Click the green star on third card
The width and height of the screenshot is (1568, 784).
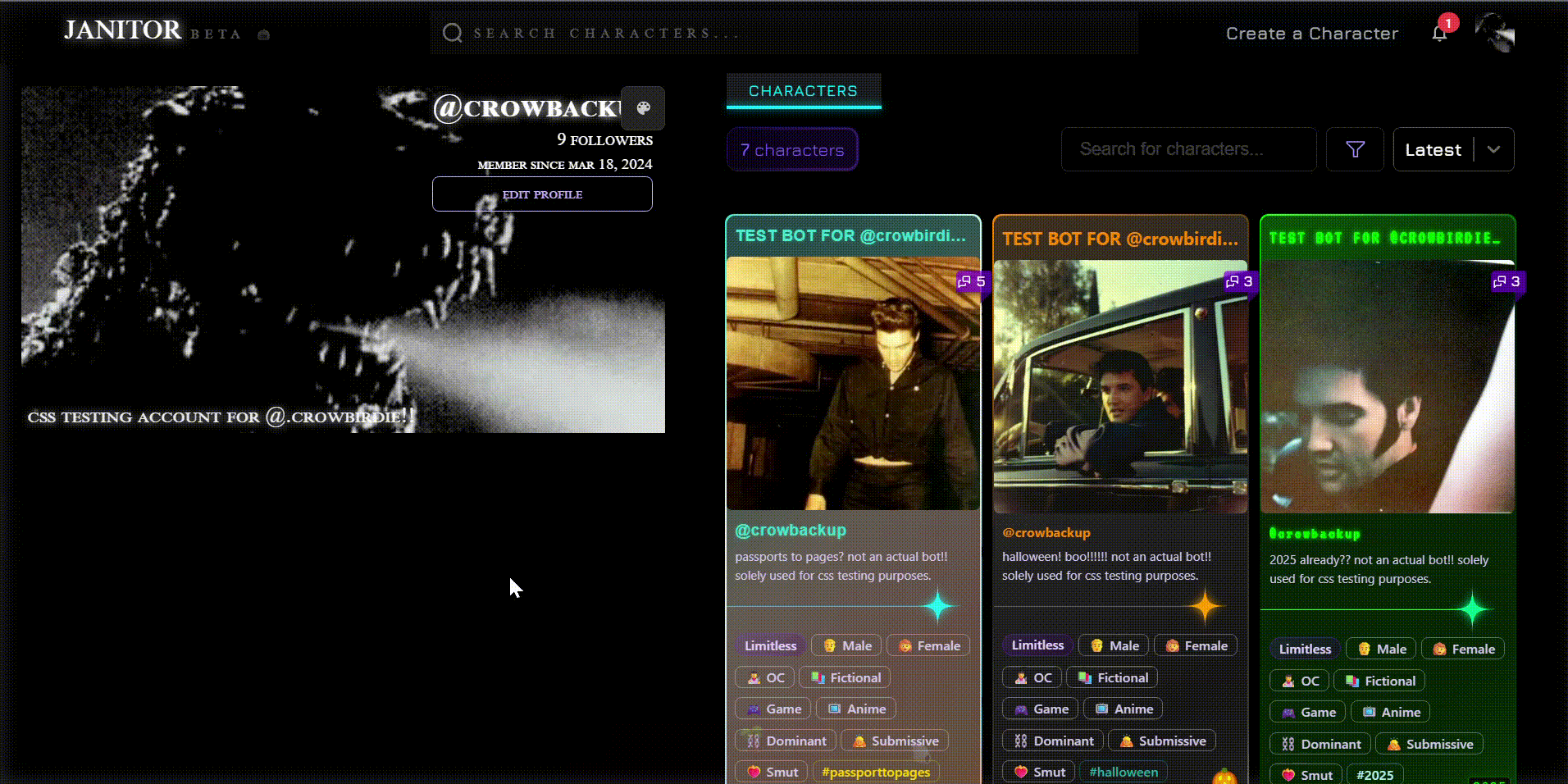1472,609
